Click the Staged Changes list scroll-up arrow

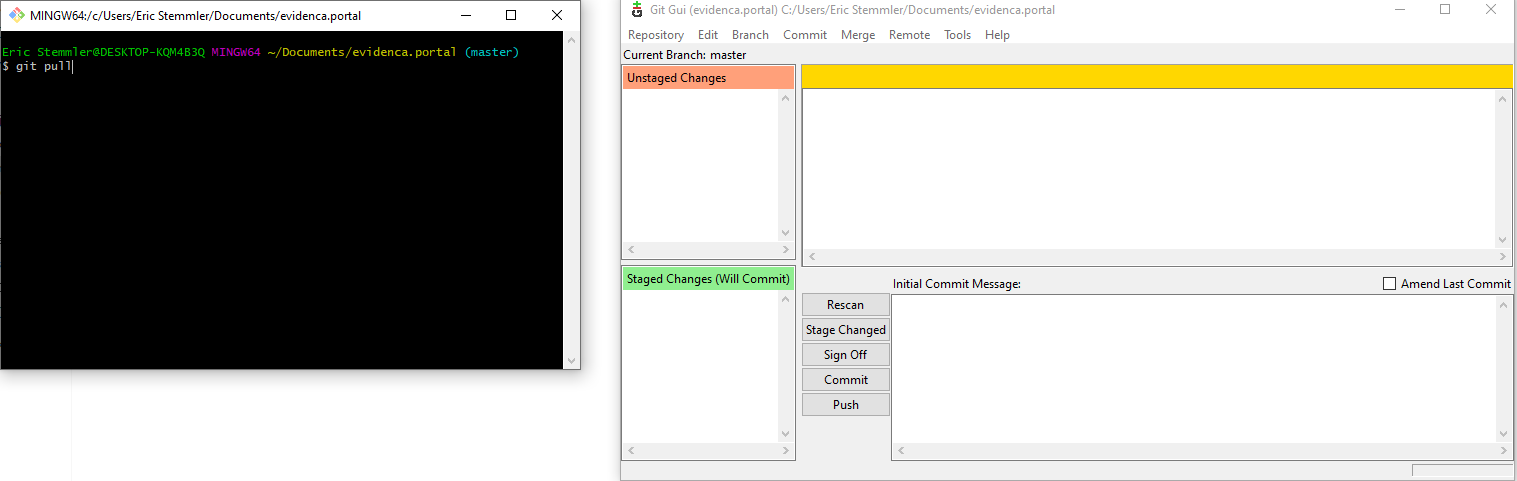[x=785, y=298]
